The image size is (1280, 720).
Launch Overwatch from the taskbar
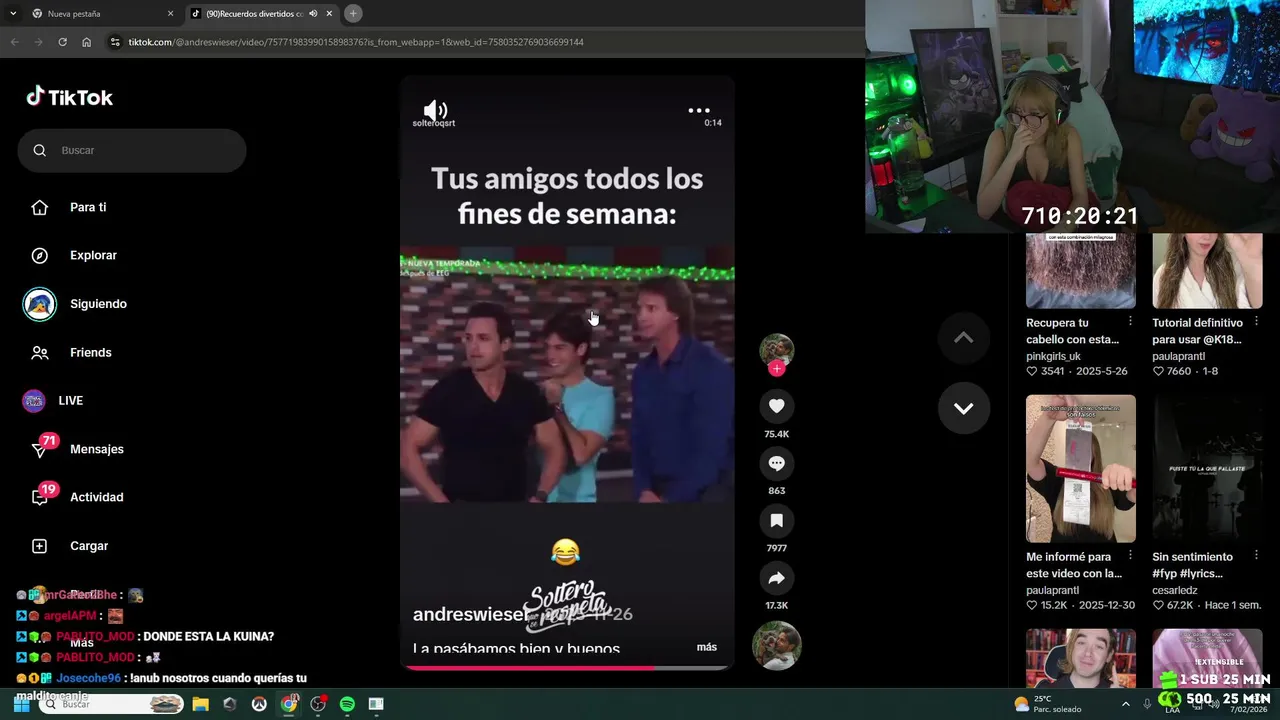[259, 704]
